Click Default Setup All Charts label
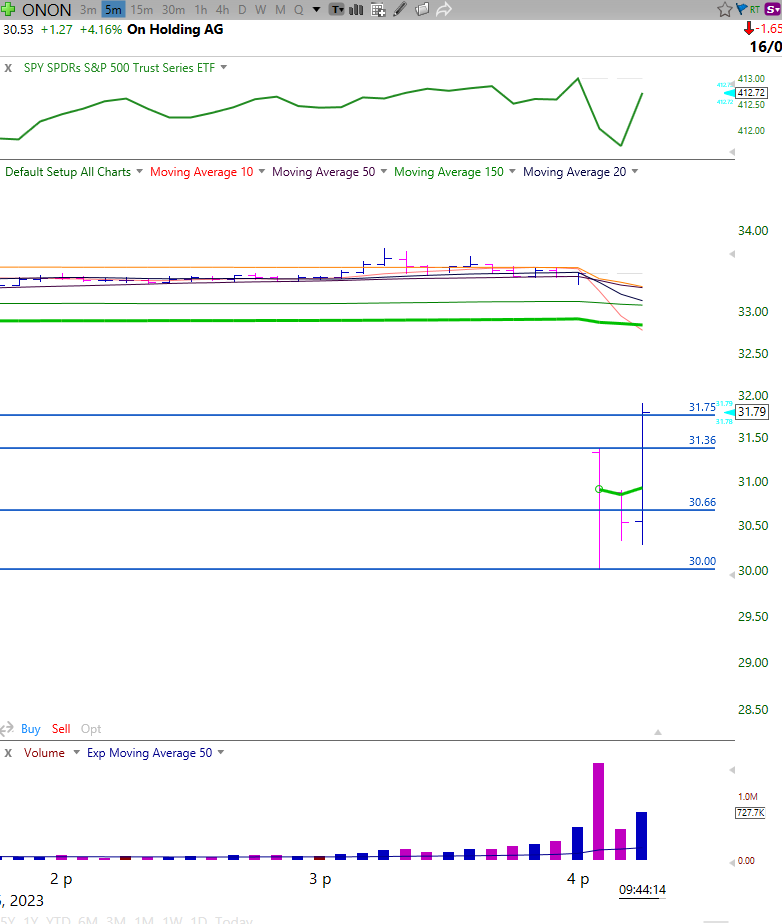 point(68,171)
